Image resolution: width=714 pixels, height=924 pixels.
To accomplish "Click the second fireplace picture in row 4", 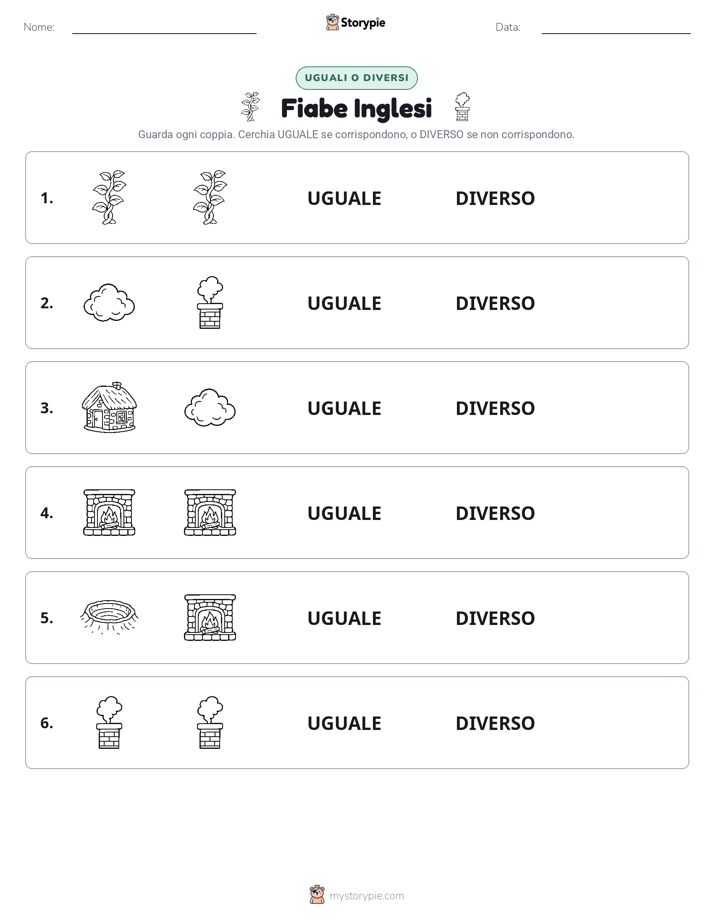I will point(210,513).
